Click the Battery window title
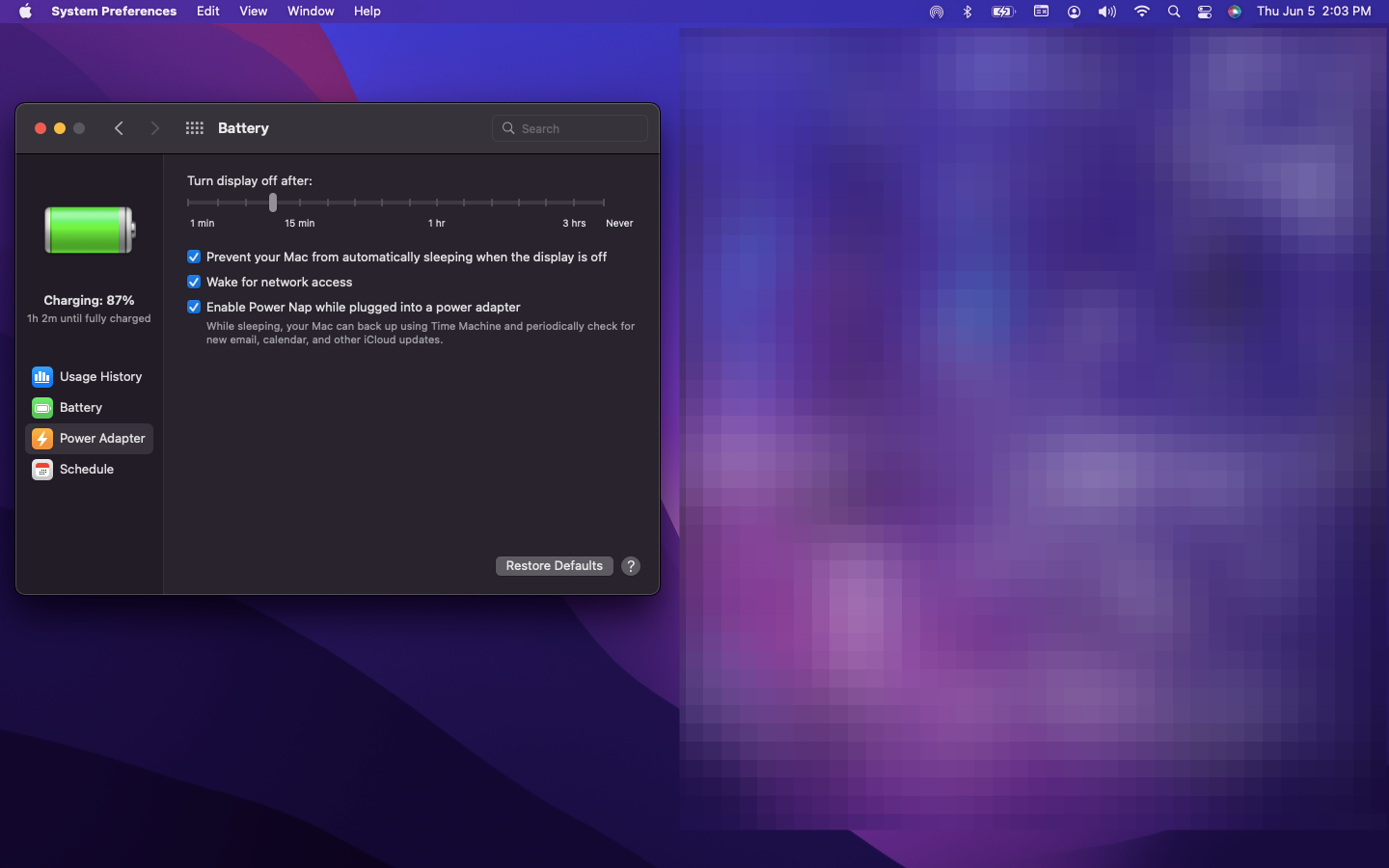Image resolution: width=1389 pixels, height=868 pixels. pos(243,128)
